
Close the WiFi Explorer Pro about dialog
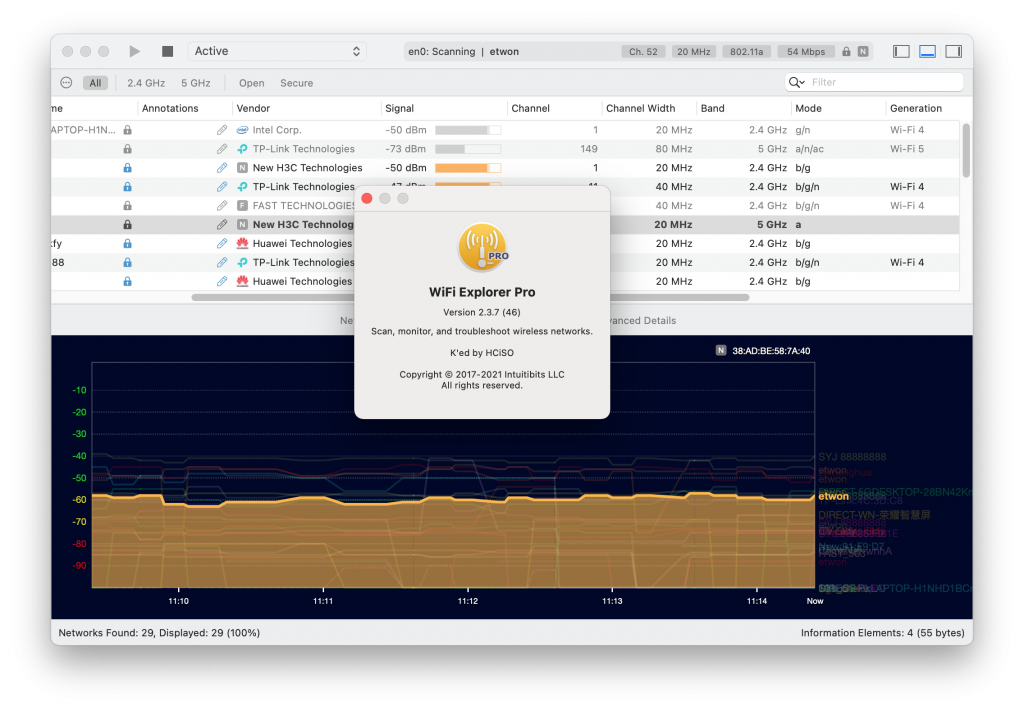point(367,199)
